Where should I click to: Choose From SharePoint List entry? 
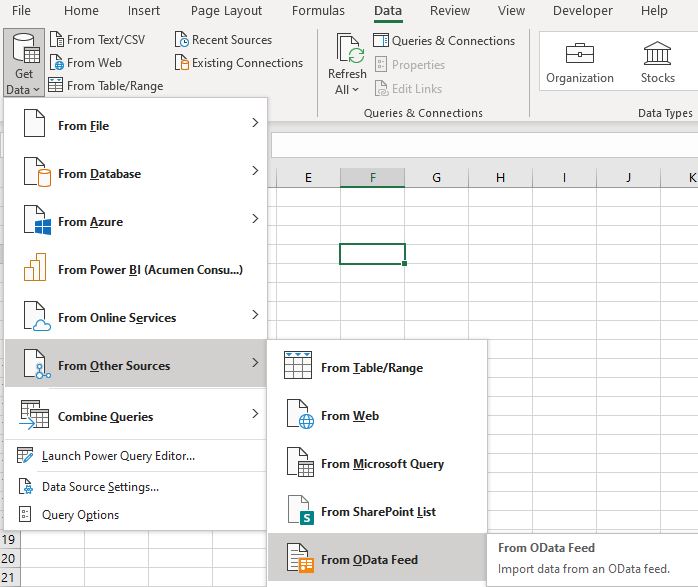pos(377,511)
